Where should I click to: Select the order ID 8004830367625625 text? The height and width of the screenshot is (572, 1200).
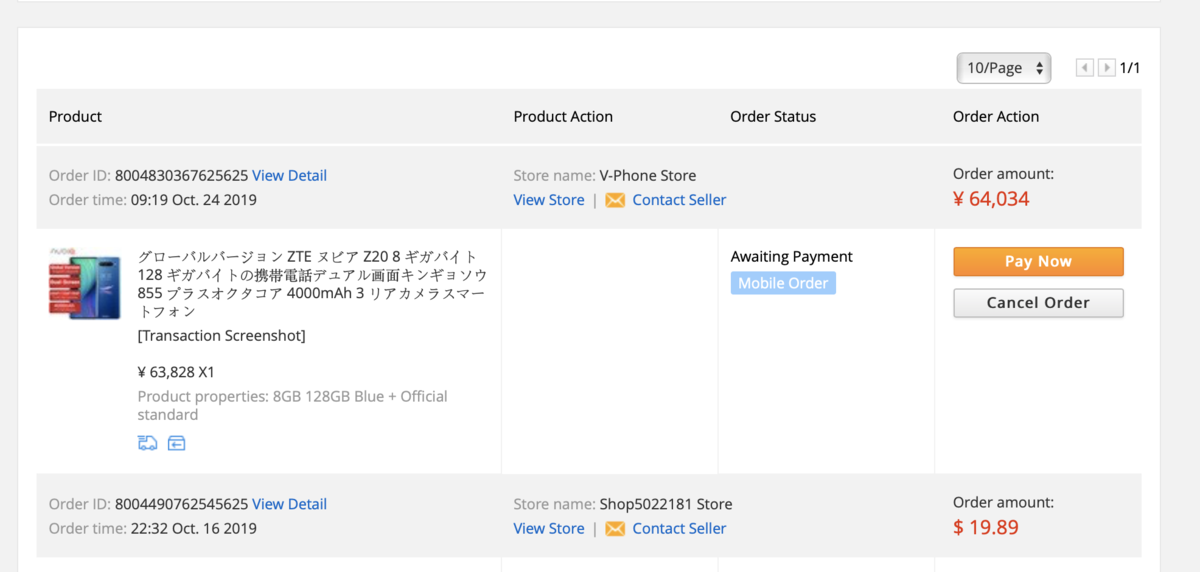[181, 175]
